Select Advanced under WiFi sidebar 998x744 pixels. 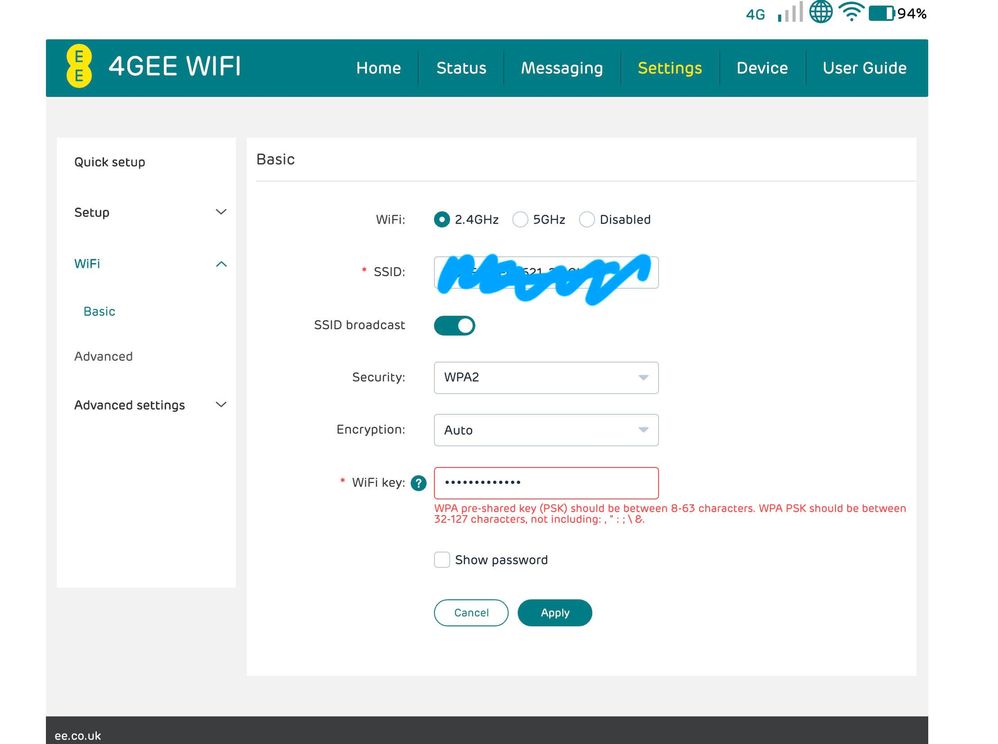[103, 356]
